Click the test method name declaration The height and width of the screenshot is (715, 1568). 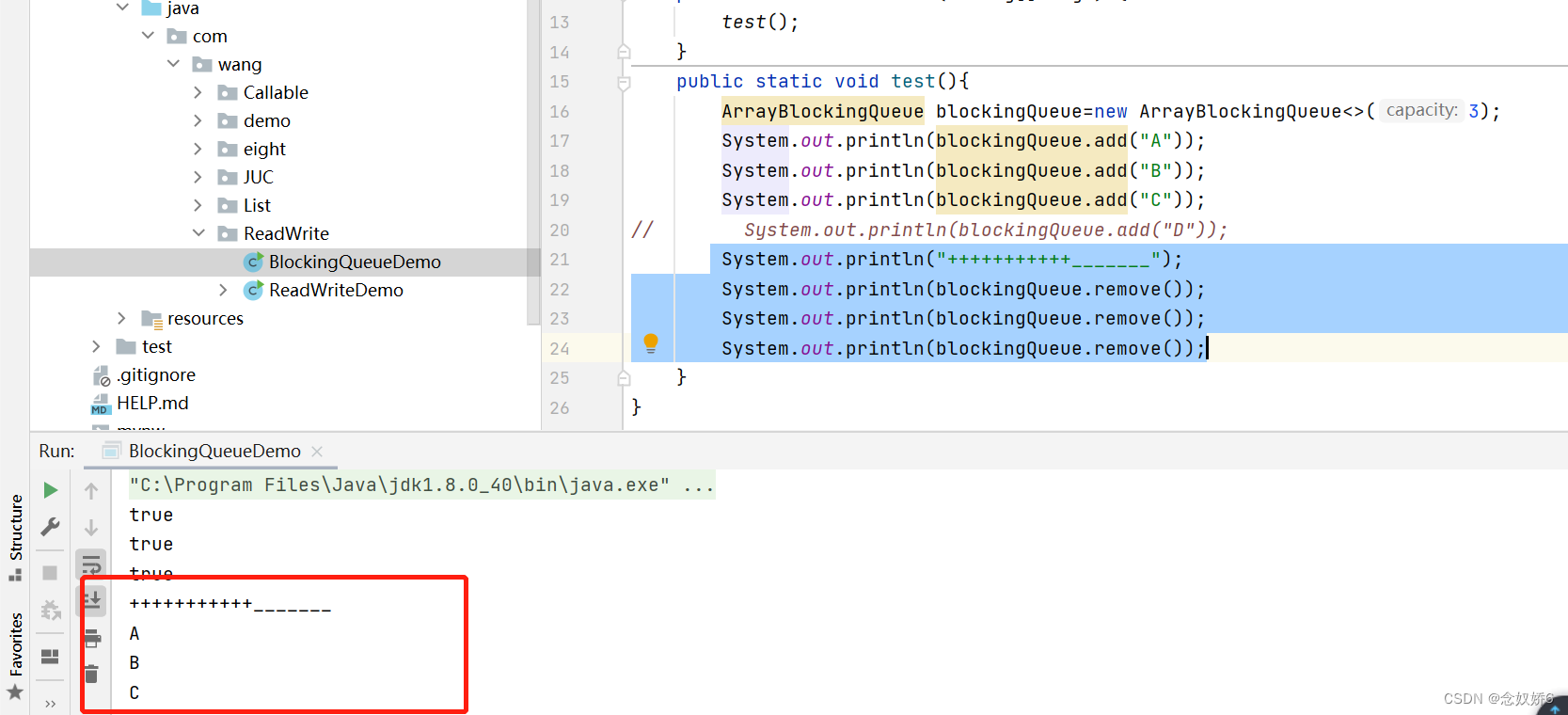(913, 81)
